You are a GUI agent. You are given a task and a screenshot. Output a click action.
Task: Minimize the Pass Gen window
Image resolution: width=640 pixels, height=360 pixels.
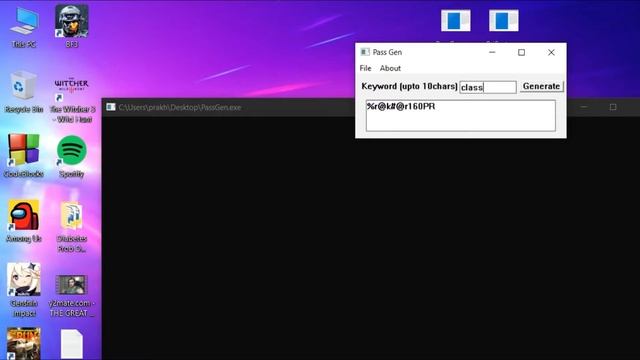point(492,52)
